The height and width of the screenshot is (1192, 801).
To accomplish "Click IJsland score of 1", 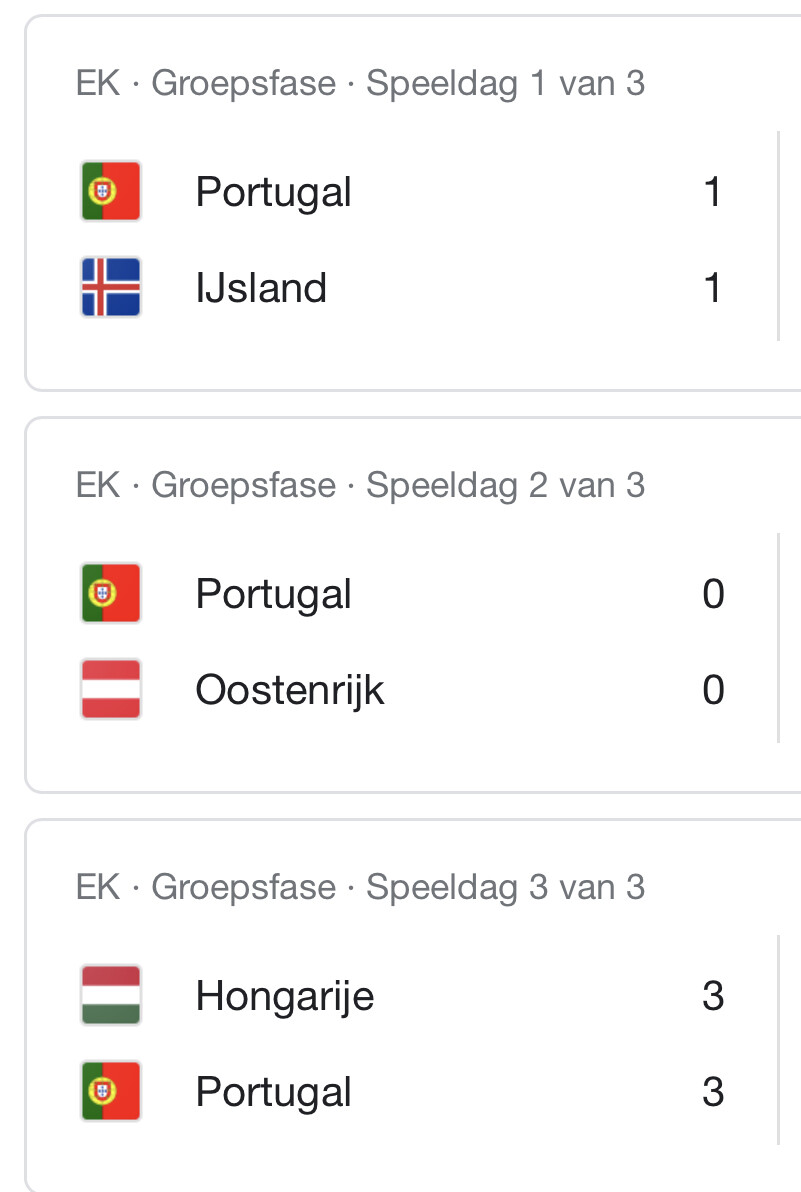I will tap(712, 288).
